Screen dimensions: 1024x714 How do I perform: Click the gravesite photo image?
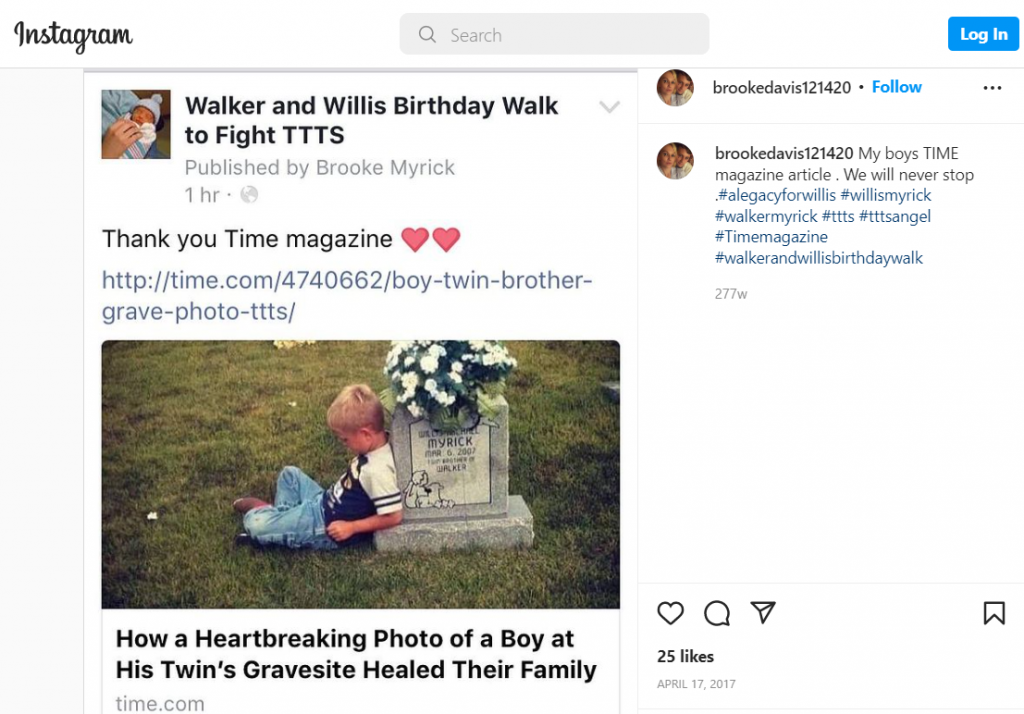(360, 474)
